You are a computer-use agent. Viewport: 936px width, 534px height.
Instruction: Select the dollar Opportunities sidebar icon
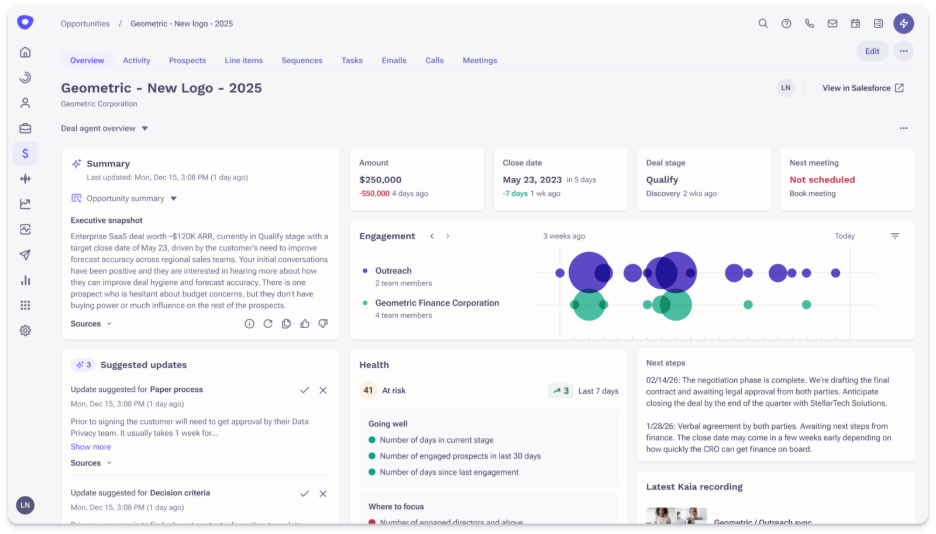click(25, 153)
